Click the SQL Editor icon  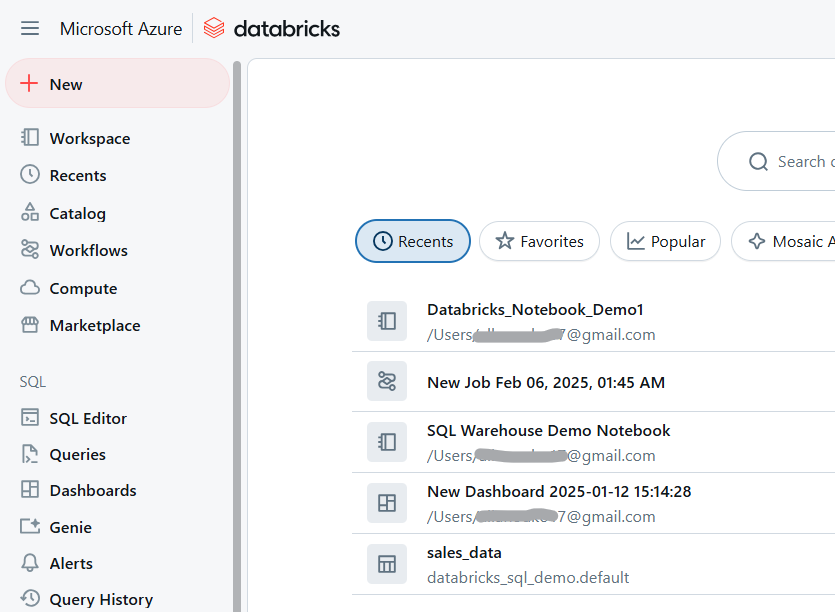(x=30, y=418)
